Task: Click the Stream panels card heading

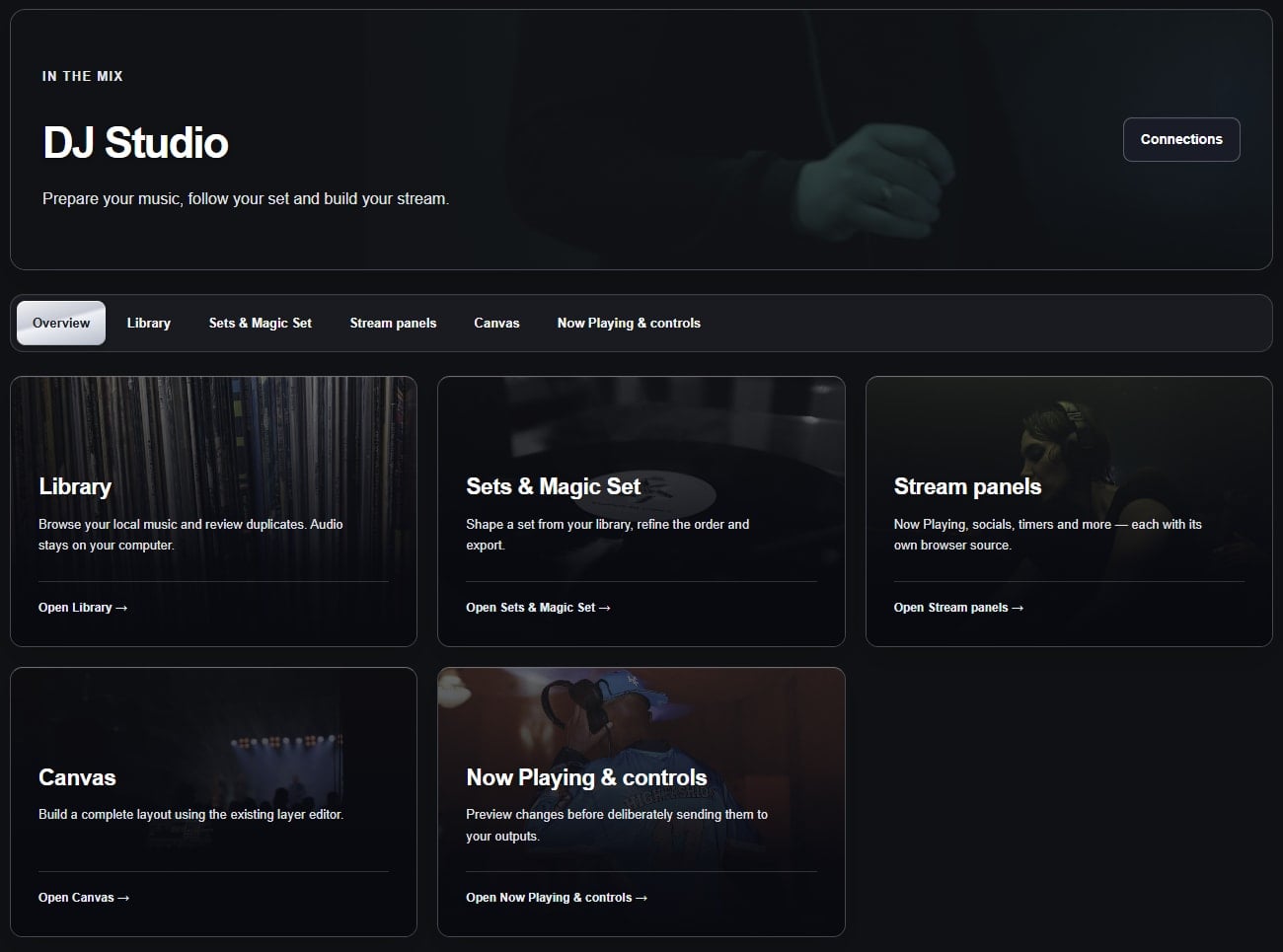Action: tap(967, 486)
